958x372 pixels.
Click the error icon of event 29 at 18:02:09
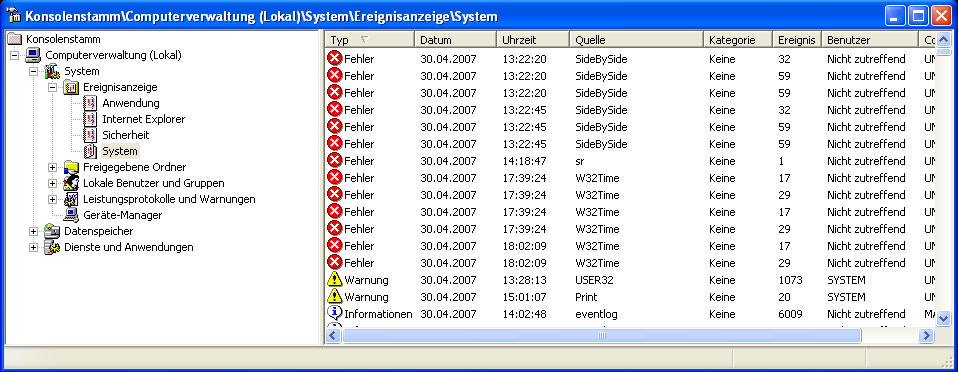[x=335, y=263]
